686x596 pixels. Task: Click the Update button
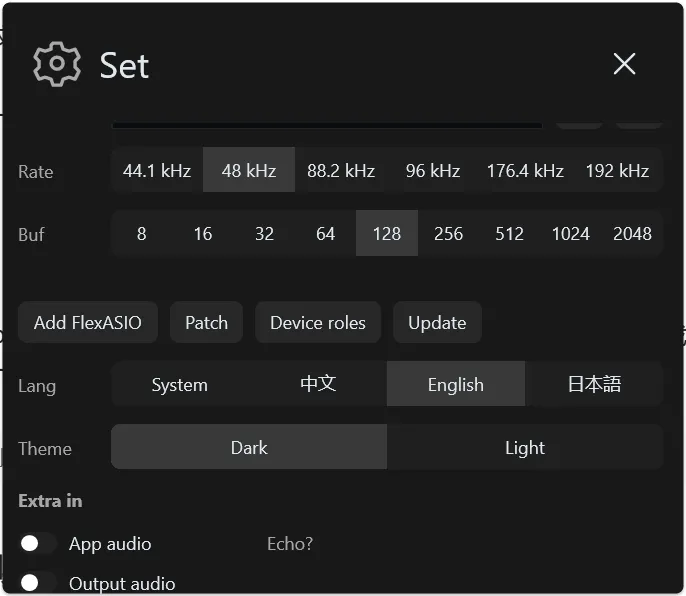tap(438, 323)
